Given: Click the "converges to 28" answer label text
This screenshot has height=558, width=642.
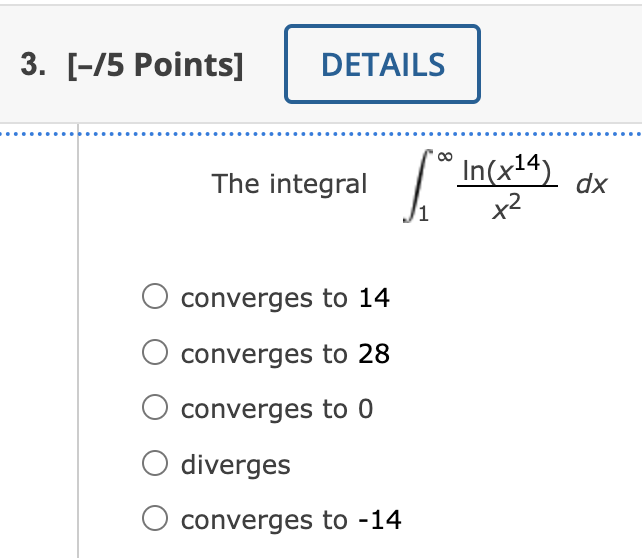Looking at the screenshot, I should click(x=285, y=353).
